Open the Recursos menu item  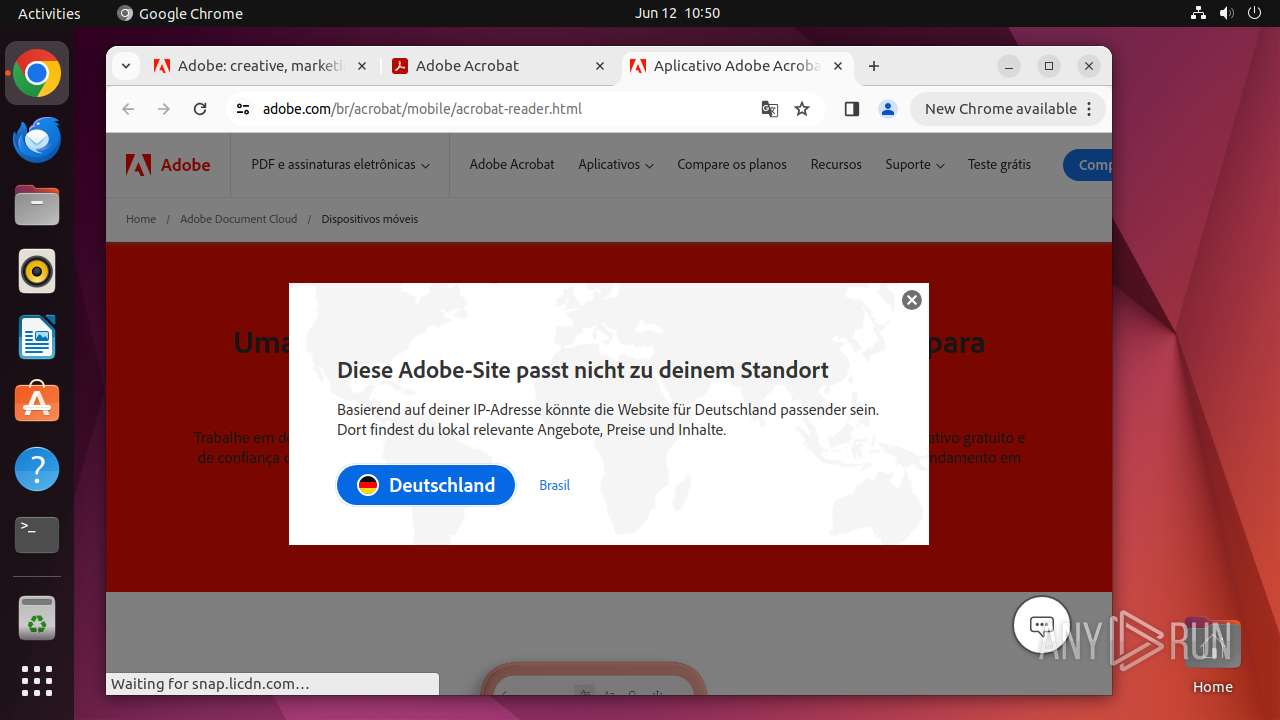tap(836, 165)
